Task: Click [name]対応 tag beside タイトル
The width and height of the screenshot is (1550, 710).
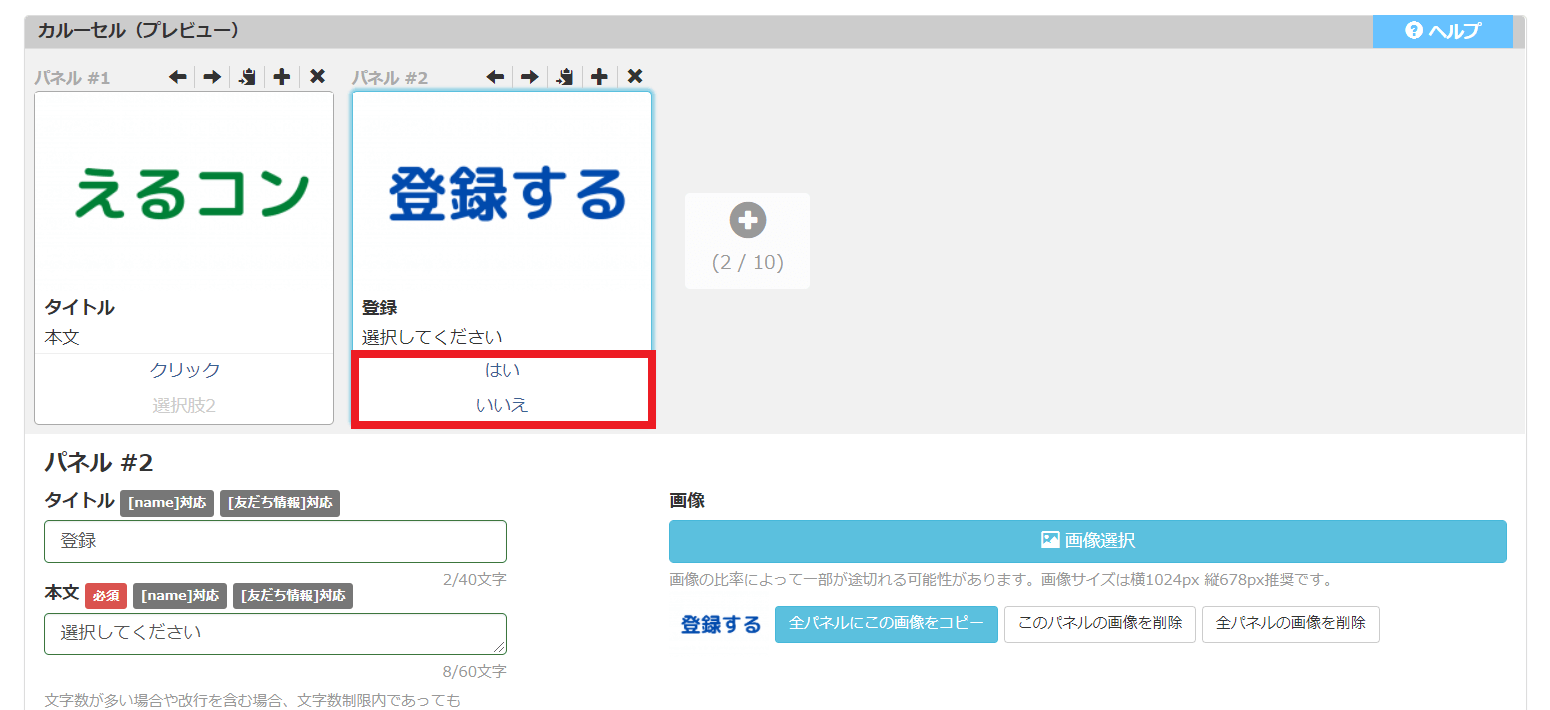Action: pos(167,503)
